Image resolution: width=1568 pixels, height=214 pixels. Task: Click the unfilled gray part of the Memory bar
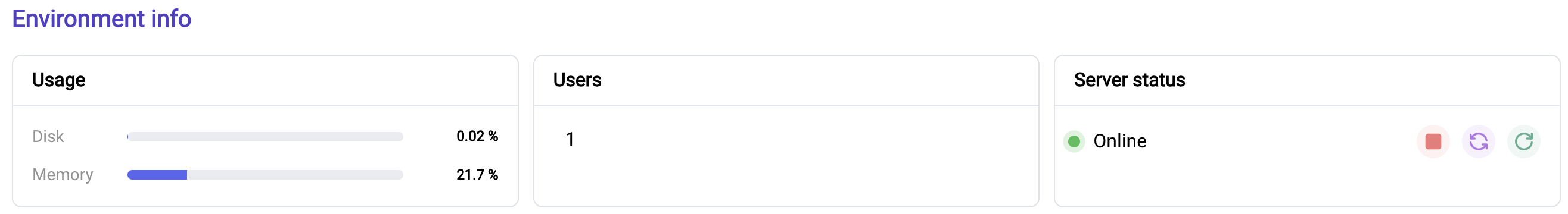[295, 175]
